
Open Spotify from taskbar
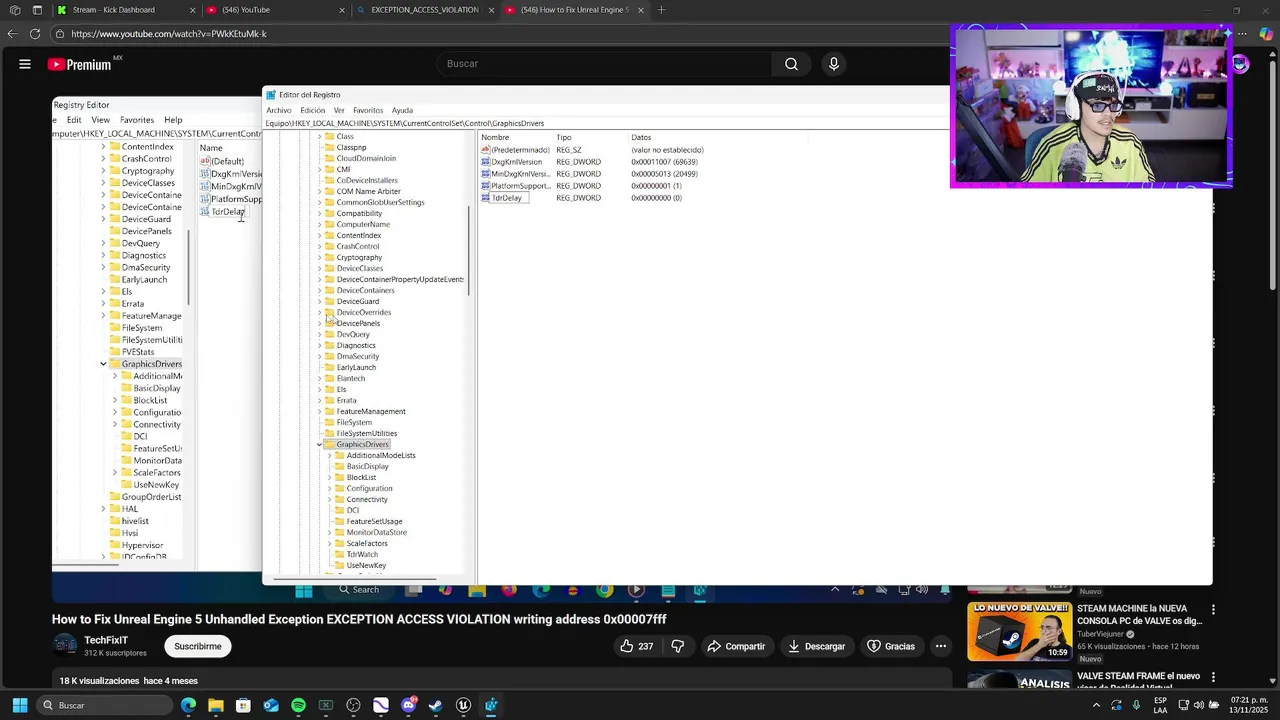click(298, 705)
